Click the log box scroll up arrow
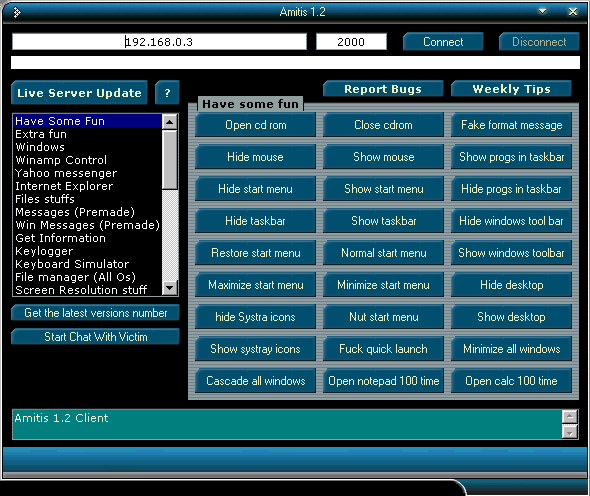The height and width of the screenshot is (496, 590). (570, 417)
